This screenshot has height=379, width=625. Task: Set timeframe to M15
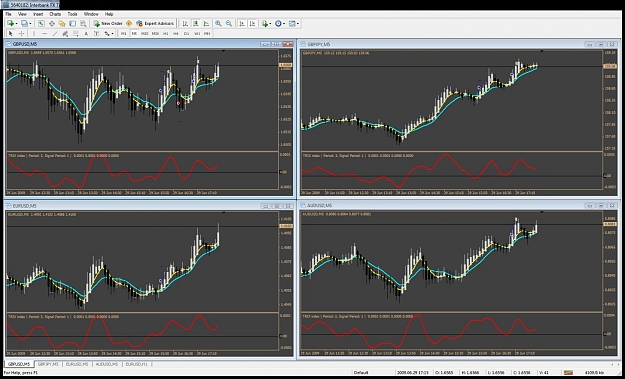145,33
